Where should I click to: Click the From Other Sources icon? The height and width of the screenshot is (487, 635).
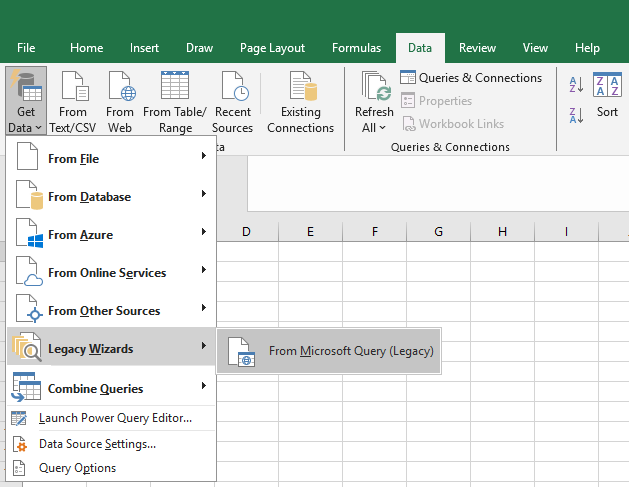click(29, 309)
